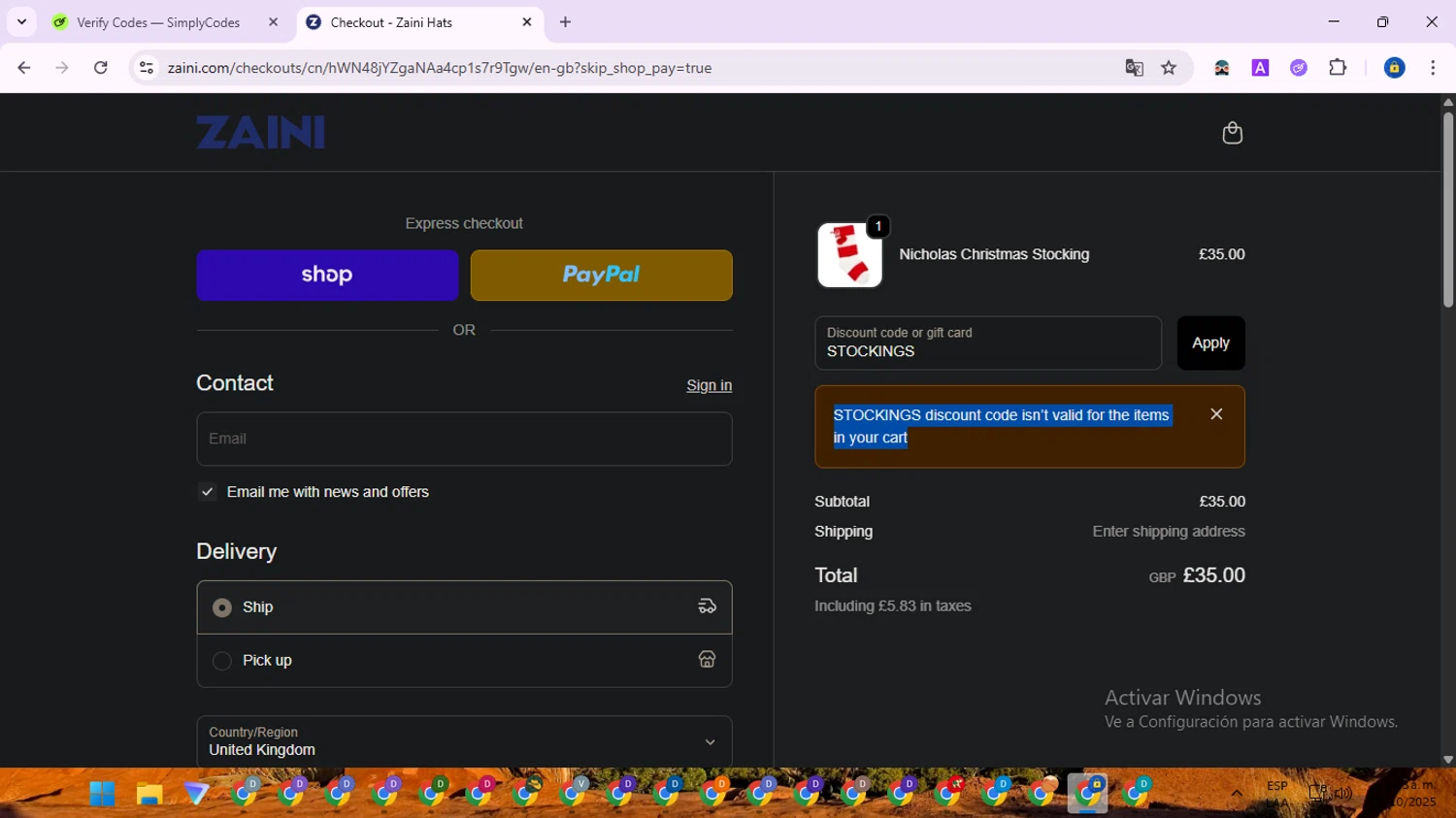Open the tab search dropdown arrow
Screen dimensions: 1456x818
click(21, 22)
